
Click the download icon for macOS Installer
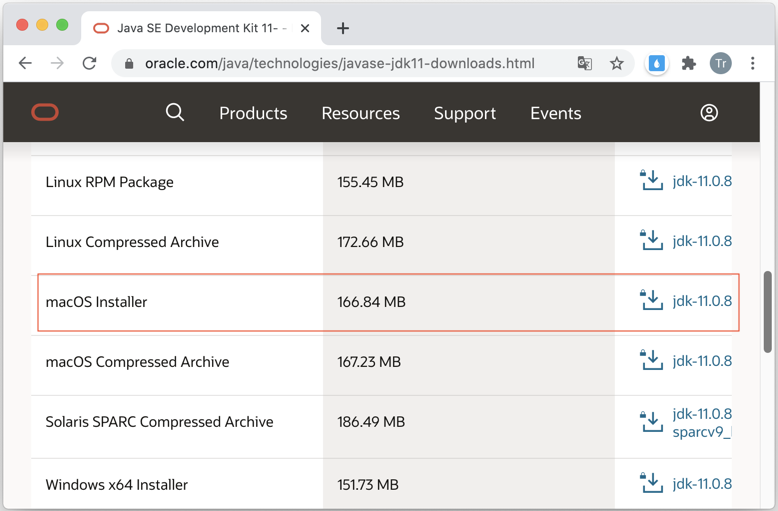(651, 300)
